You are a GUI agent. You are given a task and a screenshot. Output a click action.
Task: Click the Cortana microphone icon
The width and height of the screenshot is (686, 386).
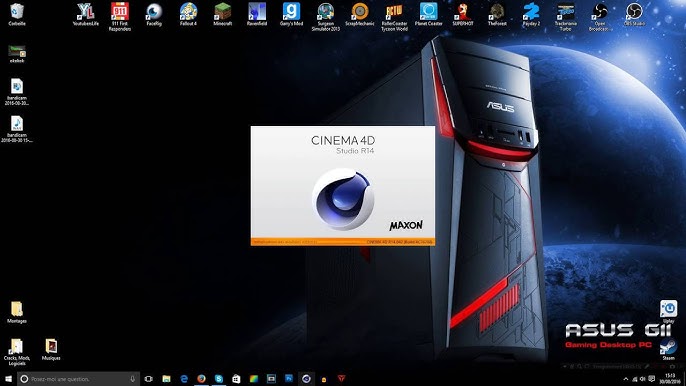[x=133, y=379]
